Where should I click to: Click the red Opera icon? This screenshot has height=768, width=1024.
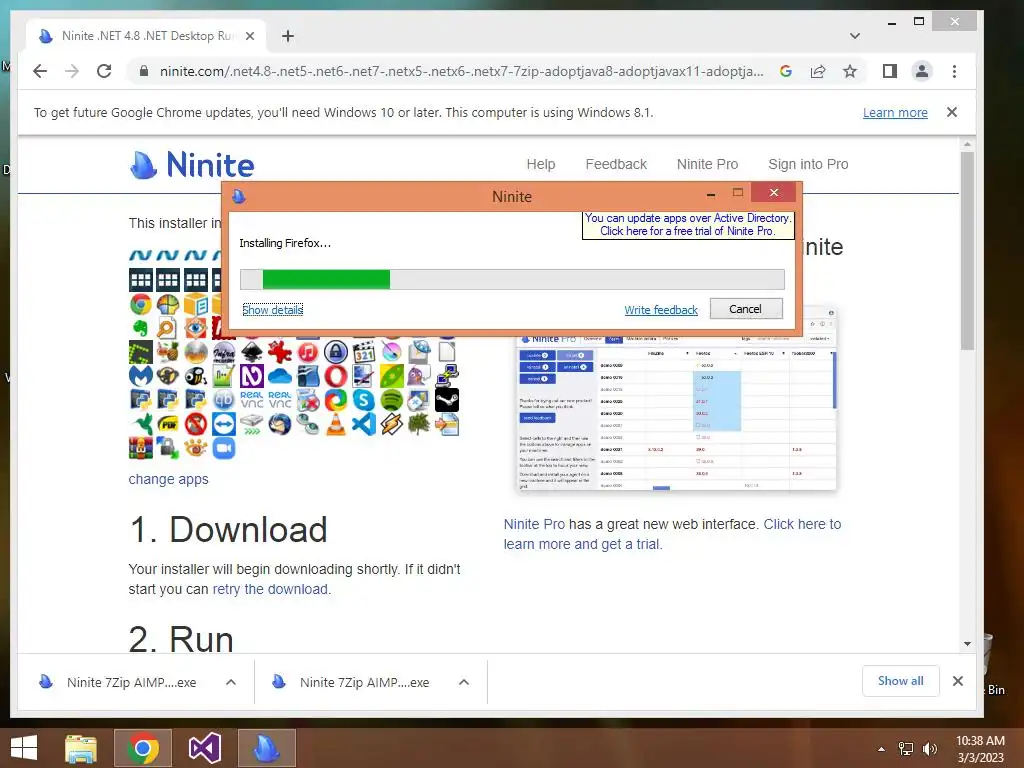[x=336, y=376]
